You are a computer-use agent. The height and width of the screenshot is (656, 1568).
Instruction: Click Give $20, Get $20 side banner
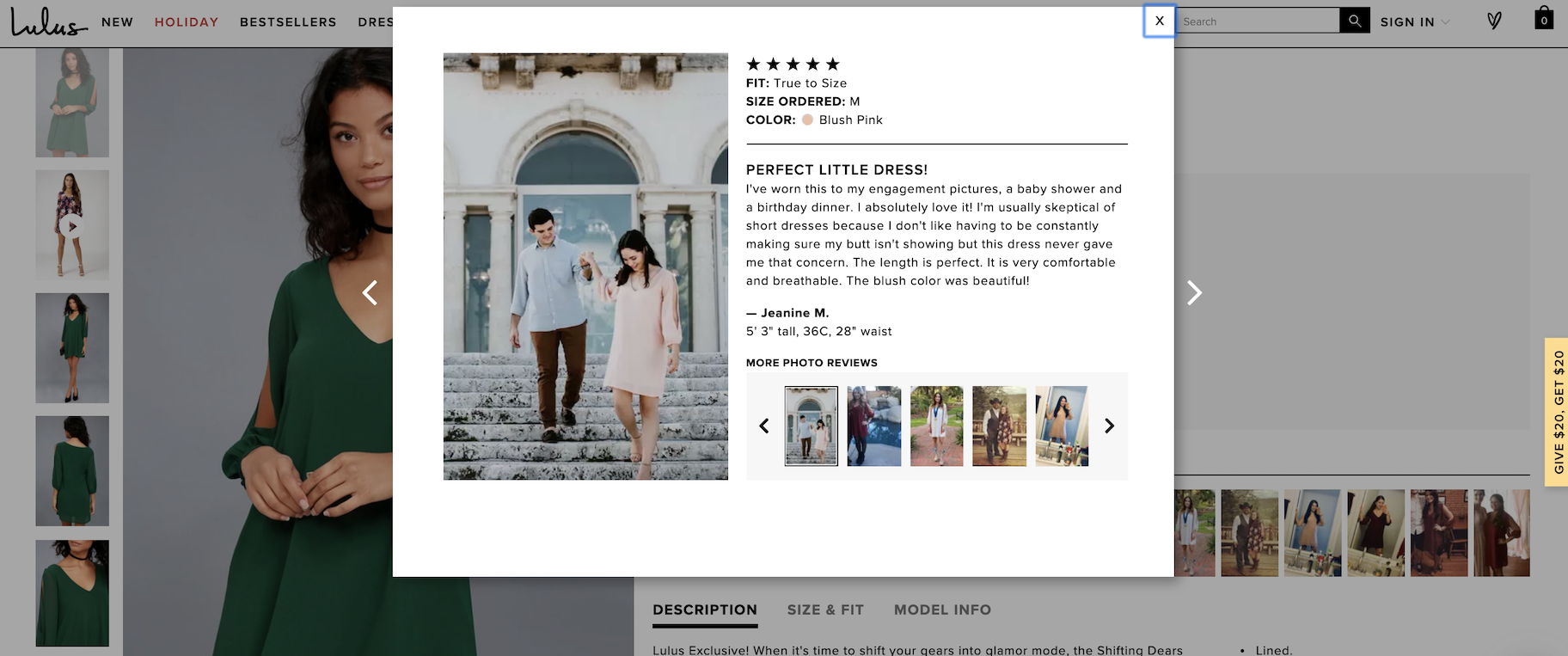pos(1557,413)
